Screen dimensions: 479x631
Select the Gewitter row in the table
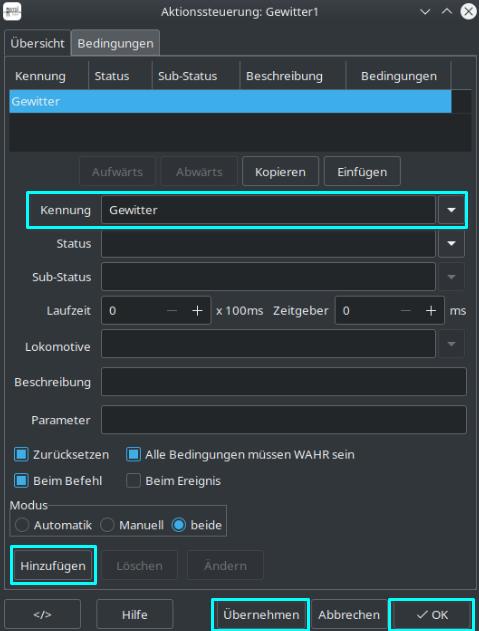click(x=230, y=101)
